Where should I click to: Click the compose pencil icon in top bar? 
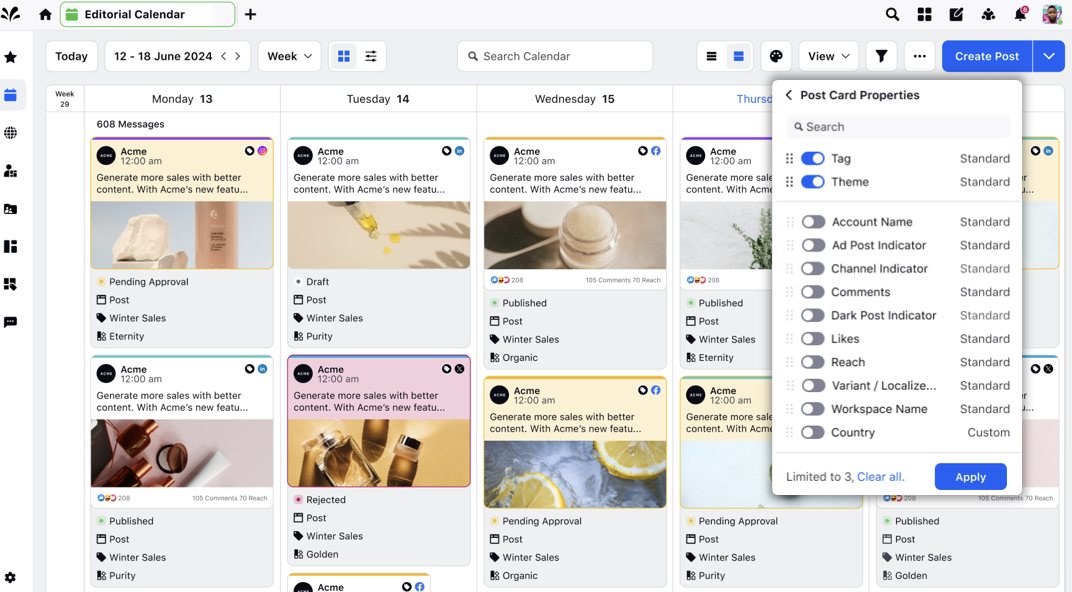(x=956, y=14)
